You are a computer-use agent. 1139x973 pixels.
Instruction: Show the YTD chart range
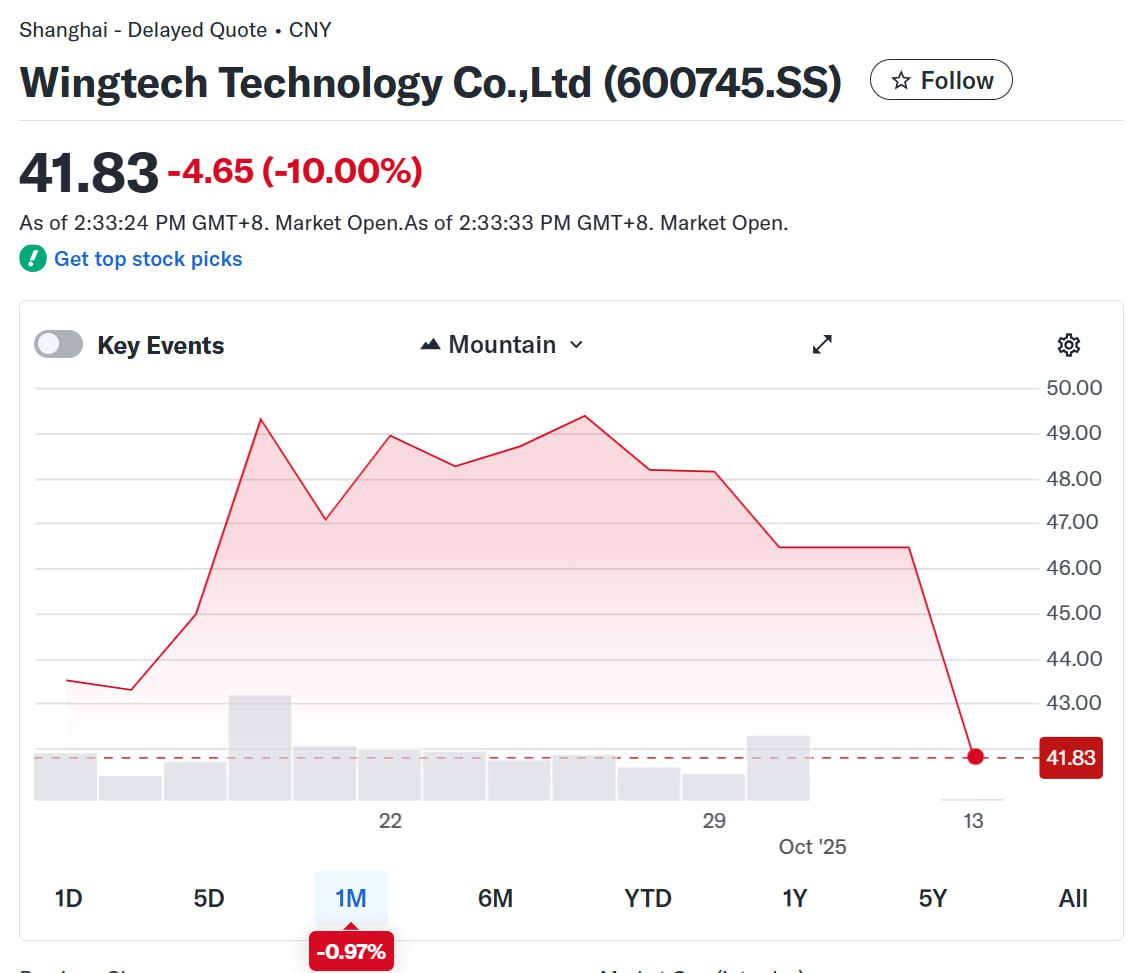click(648, 898)
